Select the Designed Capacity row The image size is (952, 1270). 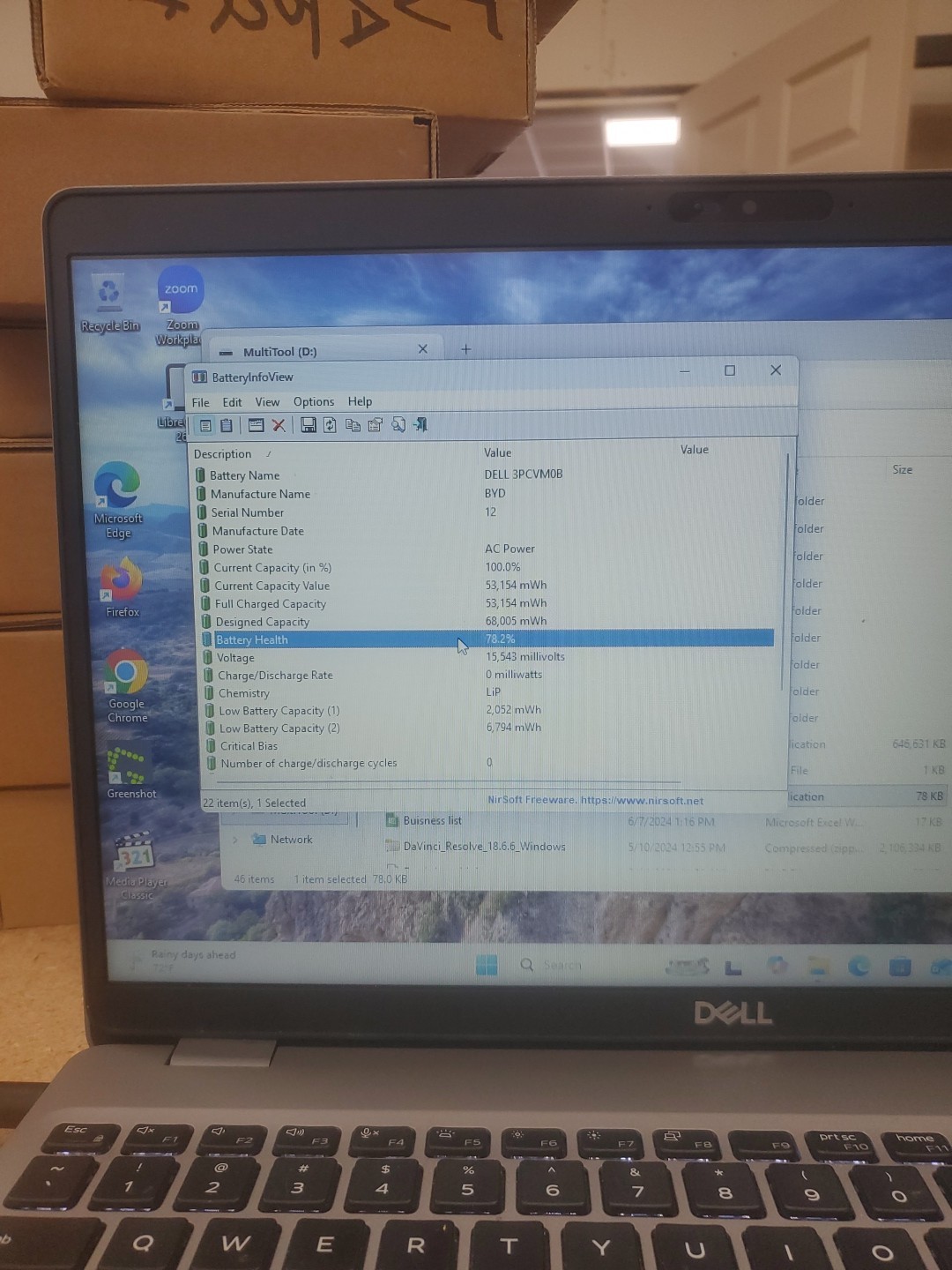point(485,621)
